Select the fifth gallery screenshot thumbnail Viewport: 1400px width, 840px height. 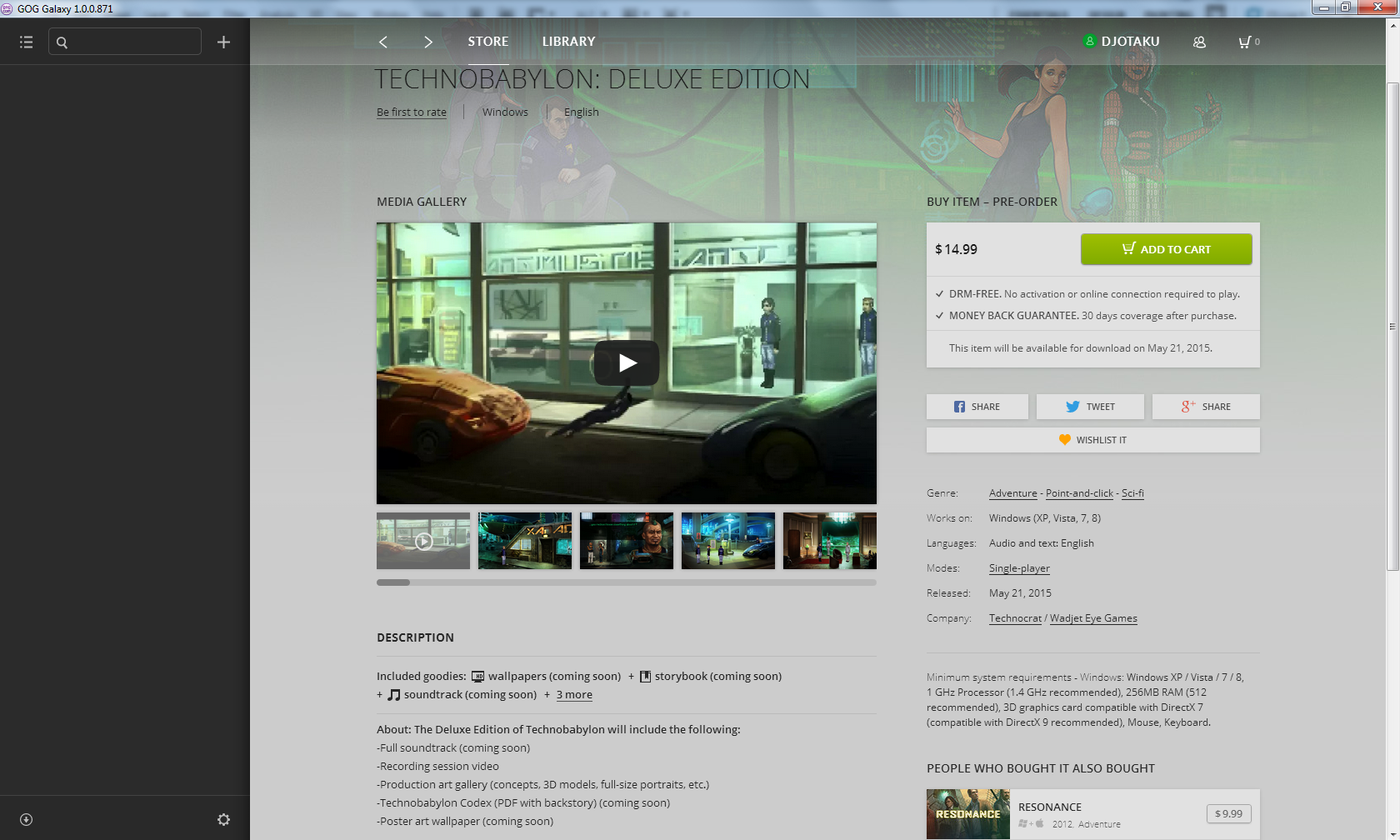point(830,541)
